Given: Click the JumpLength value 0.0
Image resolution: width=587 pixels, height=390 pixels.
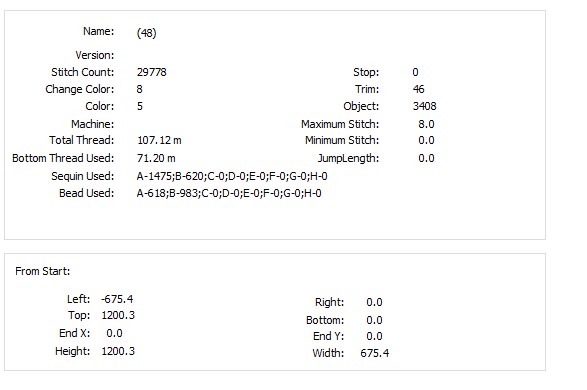Looking at the screenshot, I should coord(426,158).
